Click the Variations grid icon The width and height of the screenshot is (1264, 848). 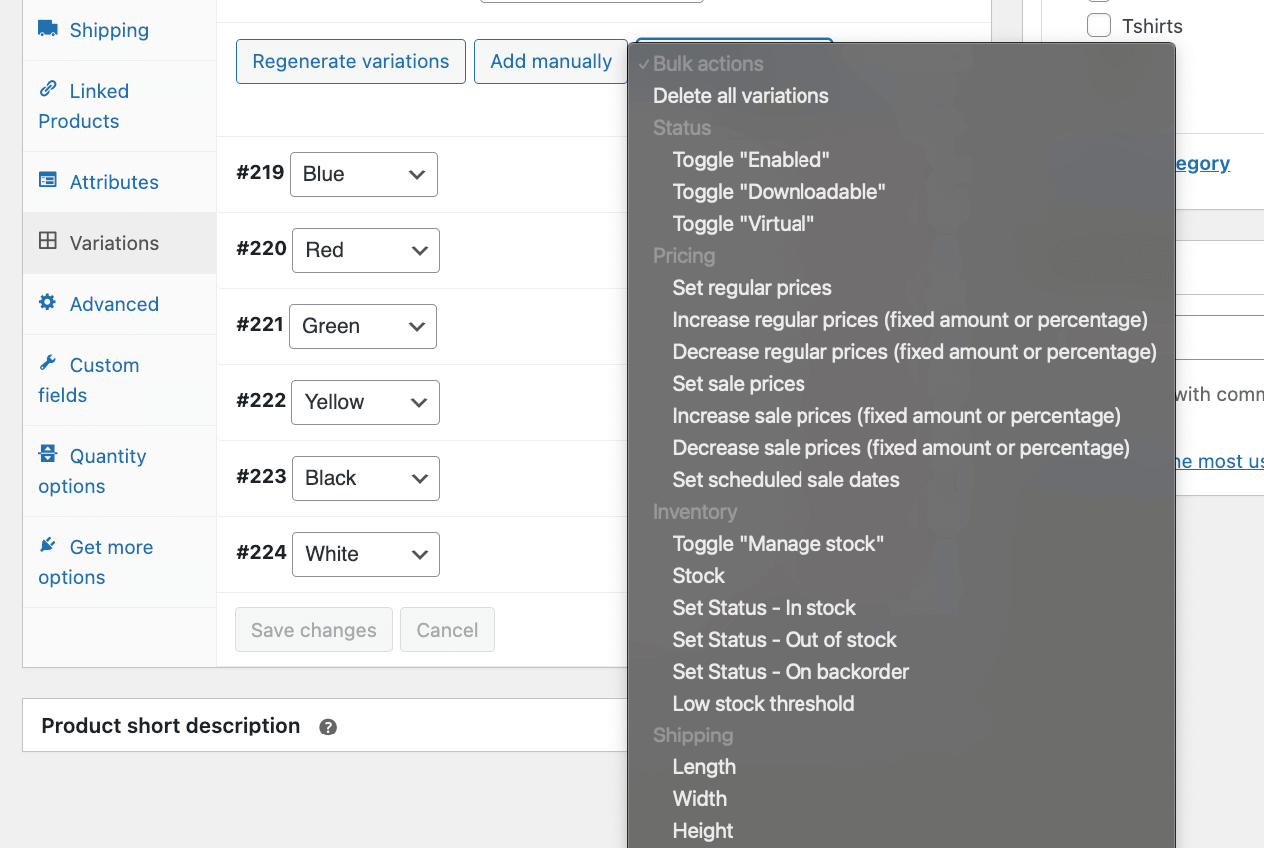[x=47, y=241]
